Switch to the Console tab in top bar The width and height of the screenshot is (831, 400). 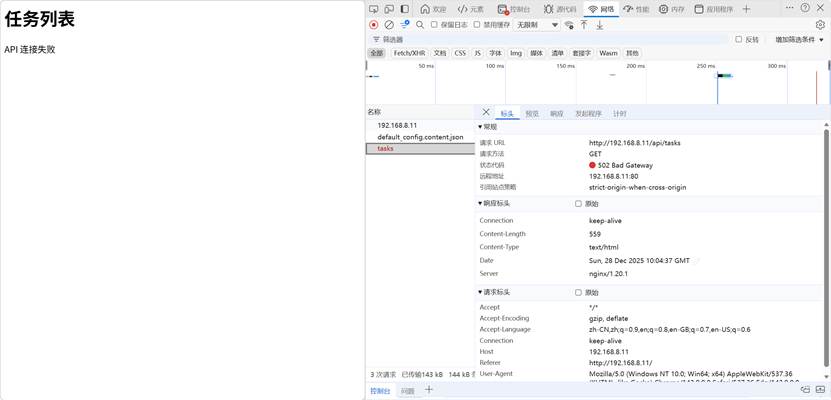click(514, 9)
